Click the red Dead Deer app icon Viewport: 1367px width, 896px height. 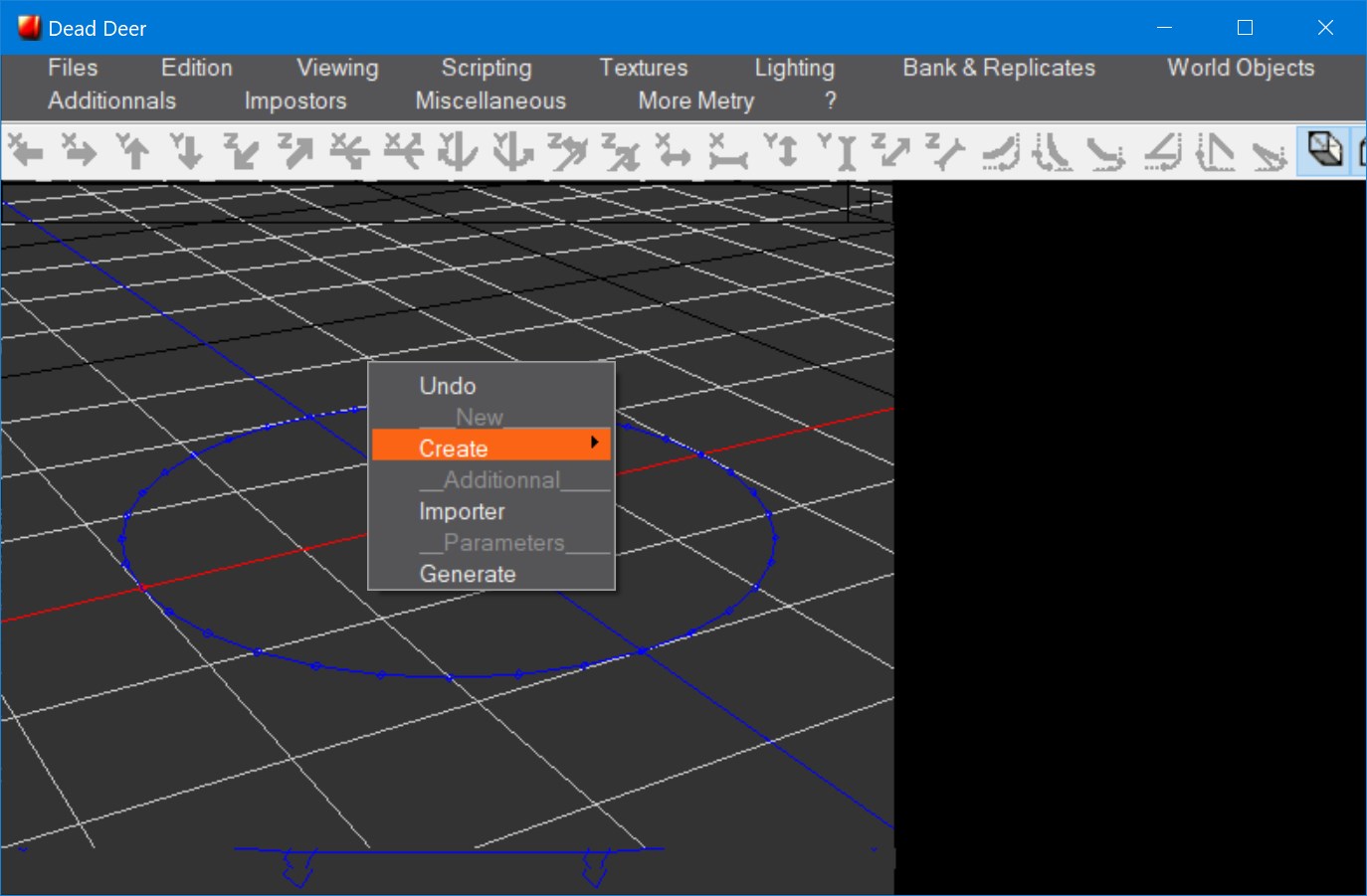click(x=29, y=28)
